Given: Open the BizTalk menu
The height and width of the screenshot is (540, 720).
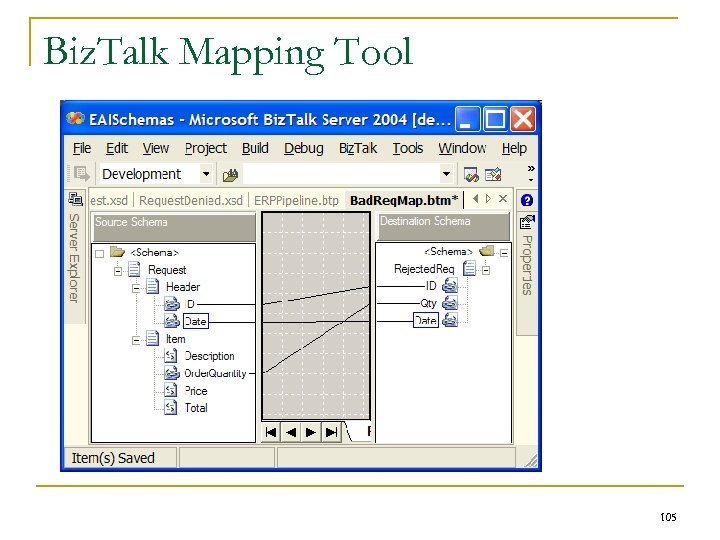Looking at the screenshot, I should tap(358, 148).
